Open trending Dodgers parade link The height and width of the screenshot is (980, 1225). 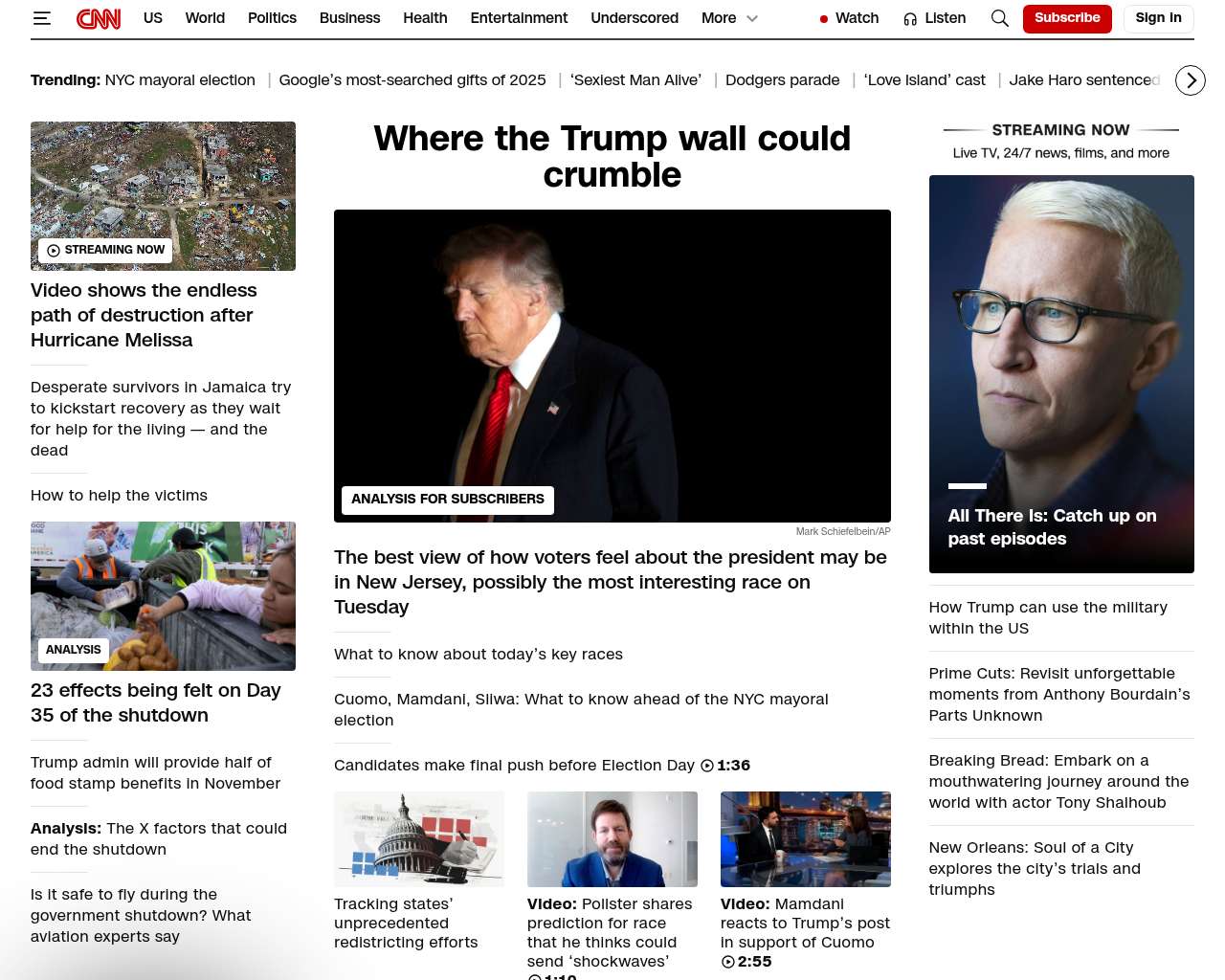783,80
